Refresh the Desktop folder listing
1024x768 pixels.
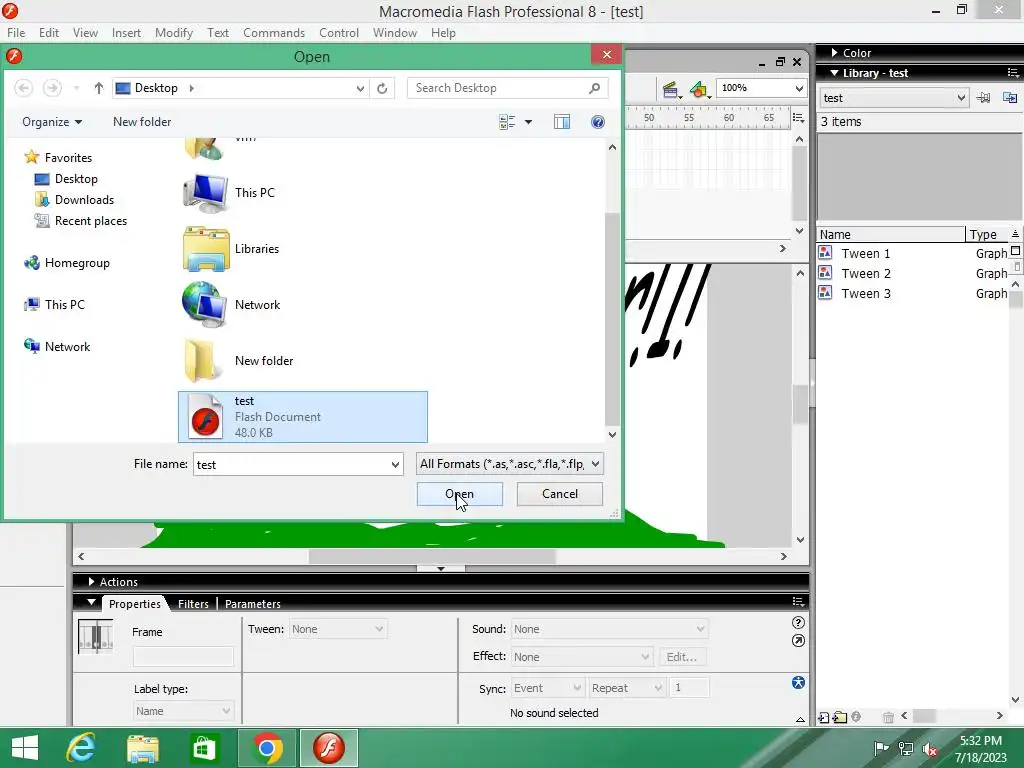point(382,88)
